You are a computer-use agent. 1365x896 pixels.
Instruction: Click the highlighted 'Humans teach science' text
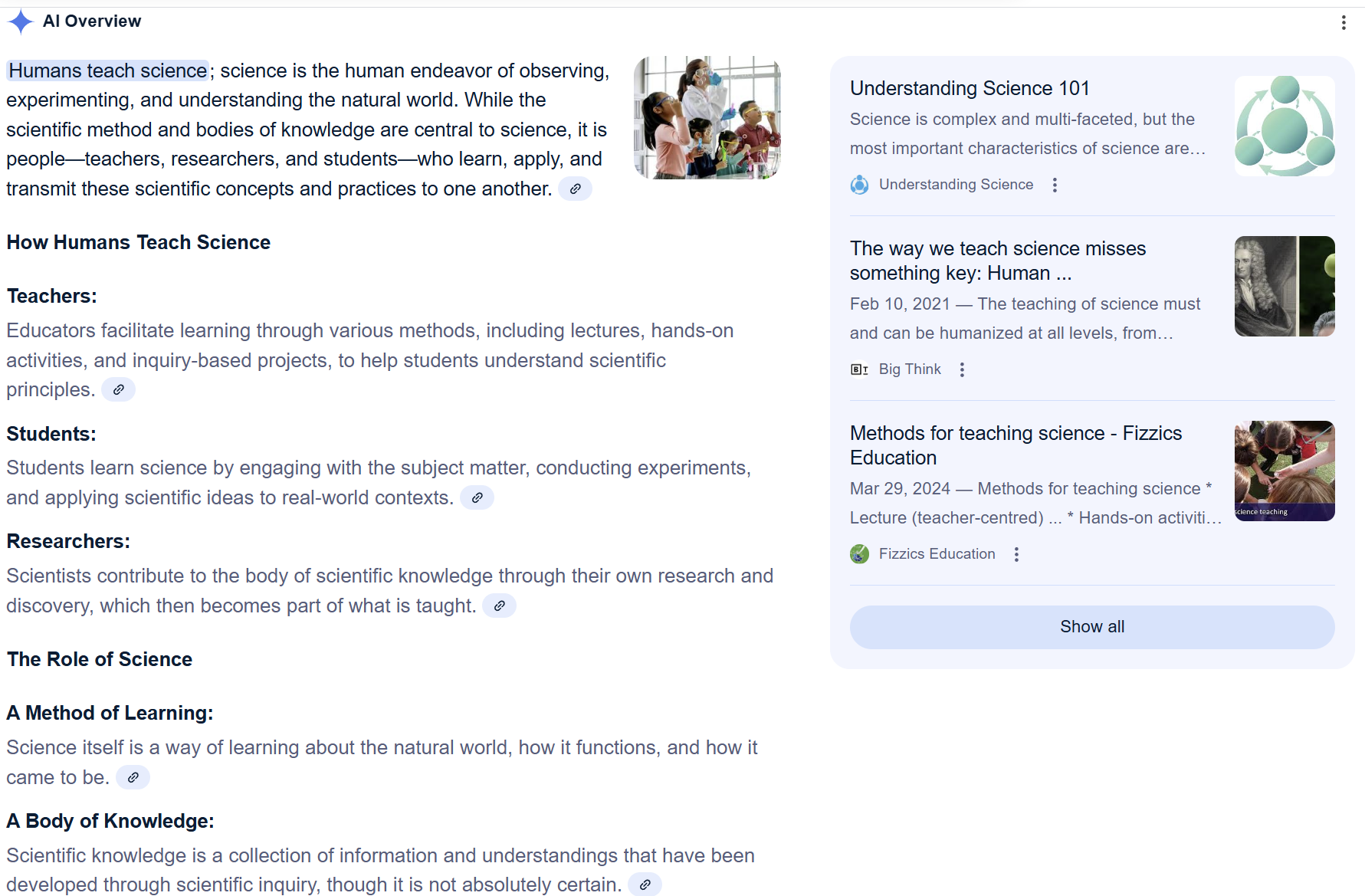pyautogui.click(x=108, y=71)
